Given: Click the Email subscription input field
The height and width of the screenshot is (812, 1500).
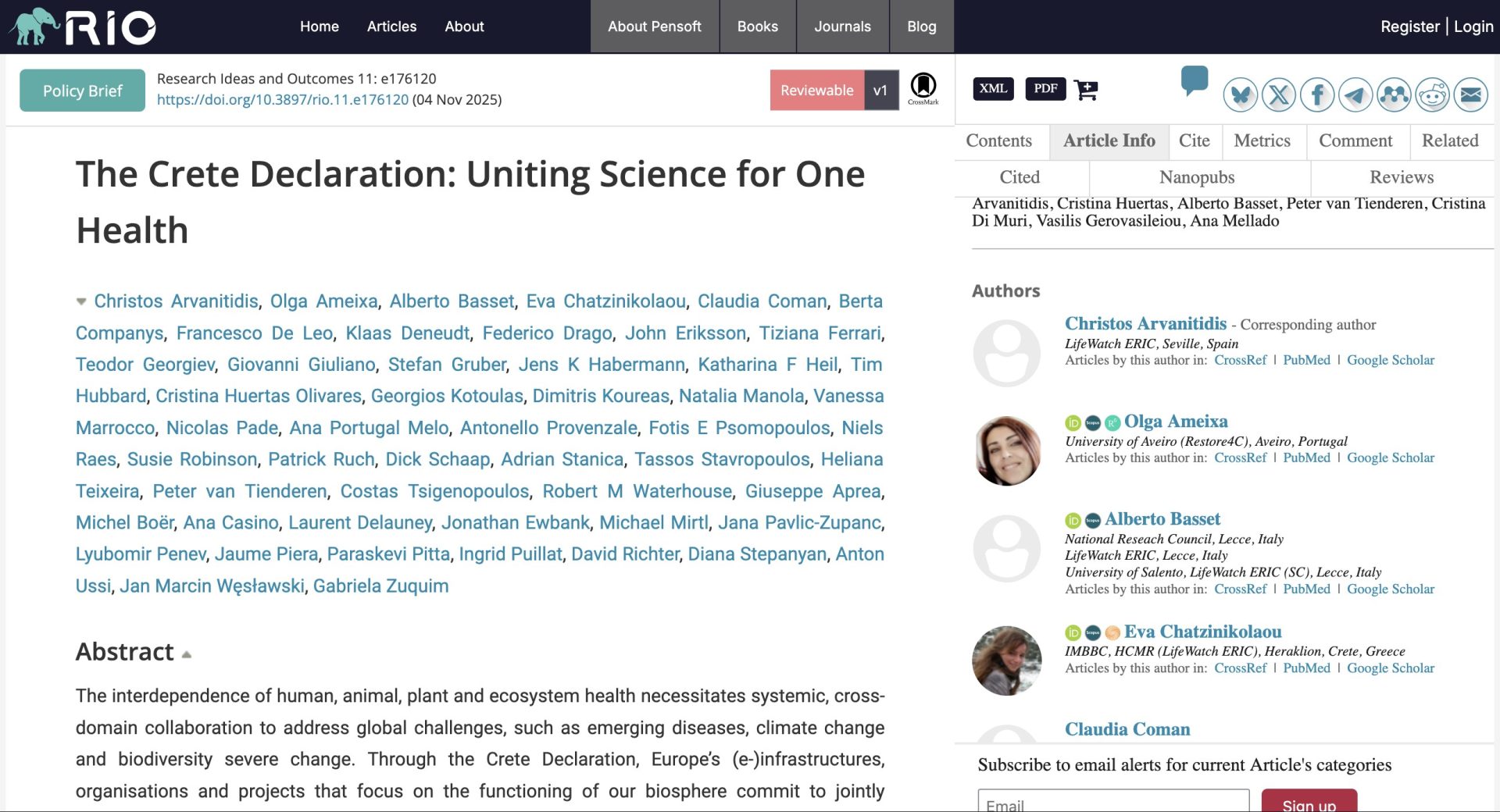Looking at the screenshot, I should pyautogui.click(x=1113, y=803).
